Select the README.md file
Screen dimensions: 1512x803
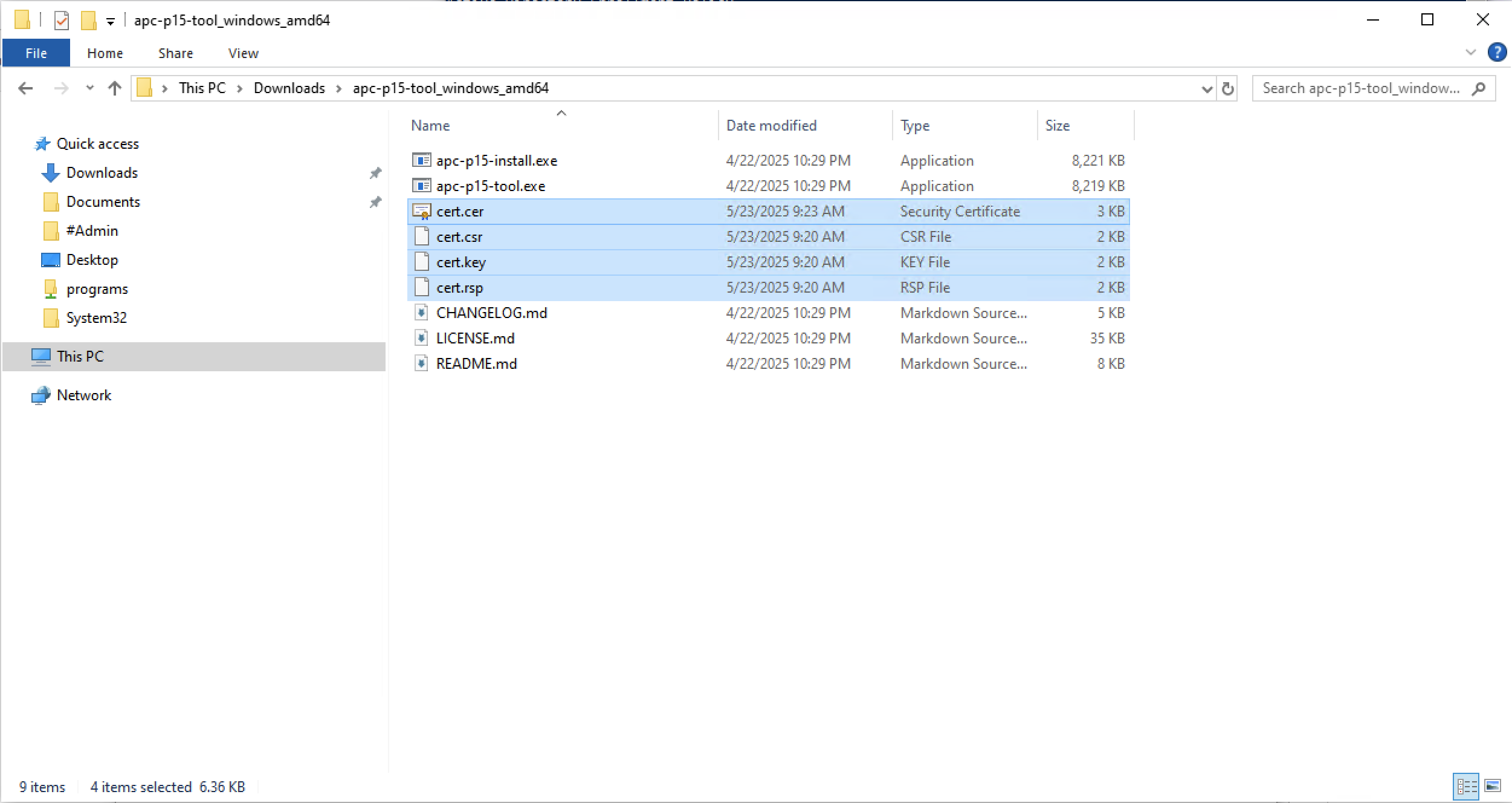coord(769,363)
